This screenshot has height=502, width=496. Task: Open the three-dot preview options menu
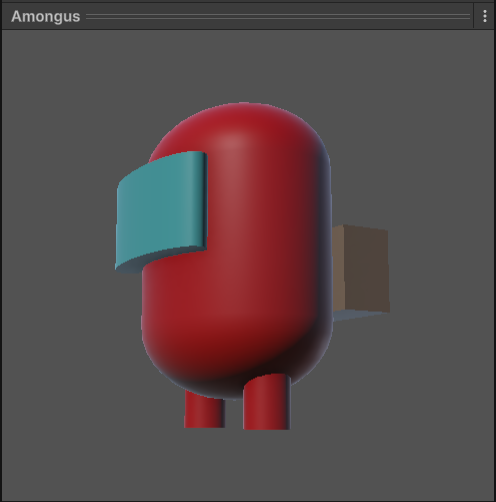coord(485,16)
